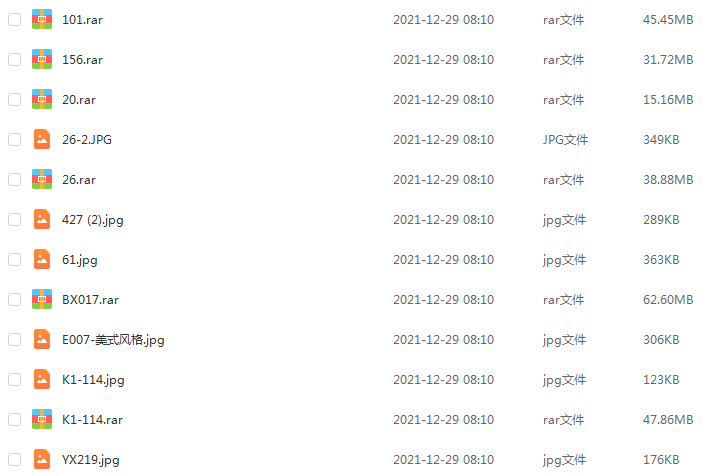This screenshot has width=717, height=476.
Task: Click the rar icon for K1-114.rar
Action: 42,419
